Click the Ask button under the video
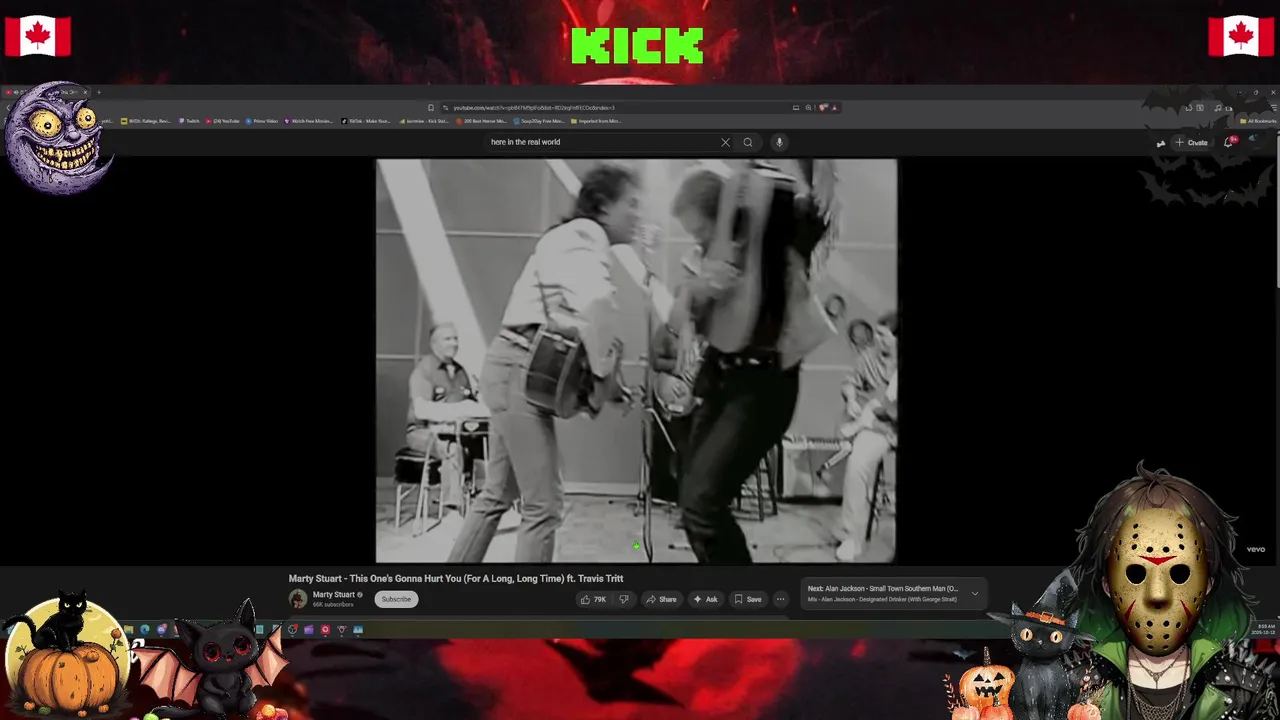This screenshot has width=1280, height=720. click(705, 599)
